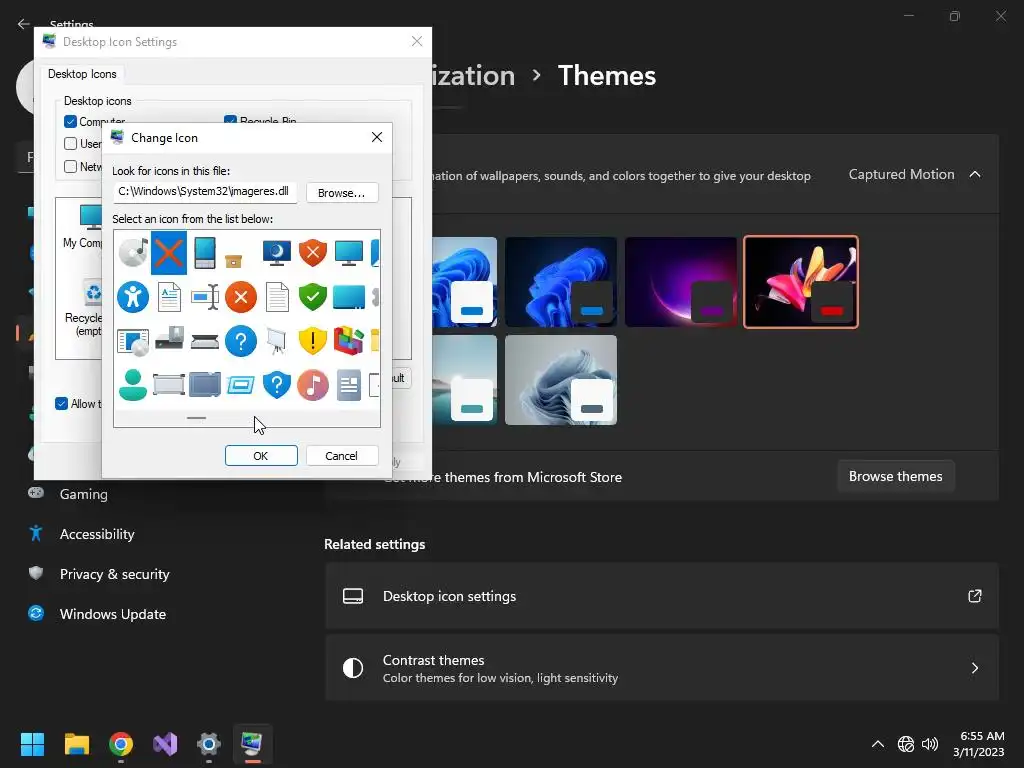Open volume control in system tray
Screen dimensions: 1024x768
[930, 744]
